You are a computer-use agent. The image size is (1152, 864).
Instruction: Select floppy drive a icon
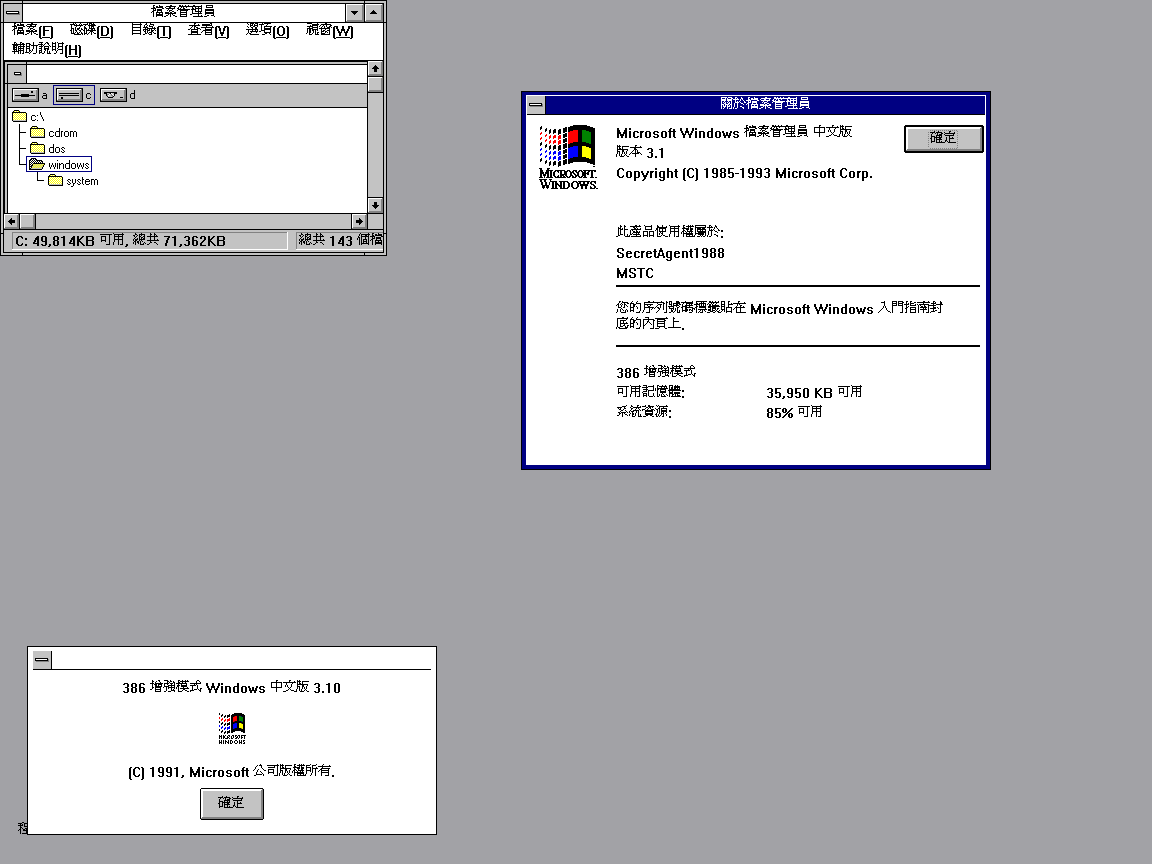25,95
